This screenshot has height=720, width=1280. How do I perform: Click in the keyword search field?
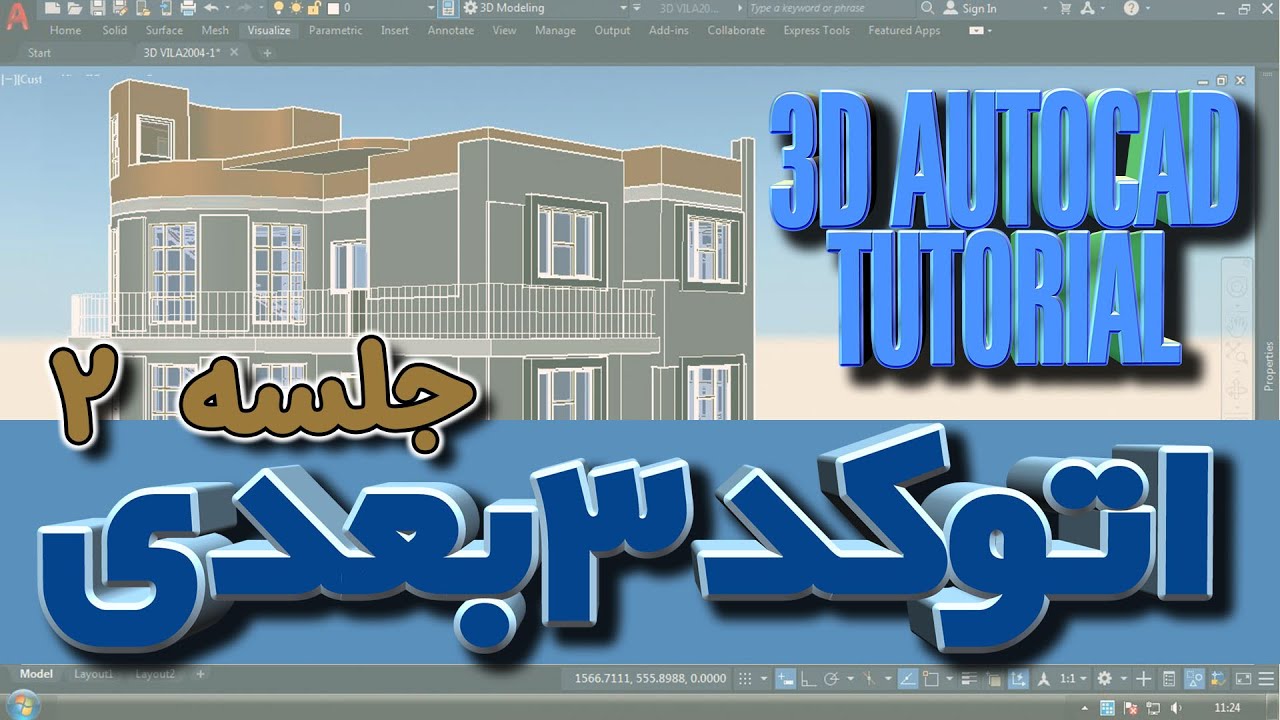[830, 8]
